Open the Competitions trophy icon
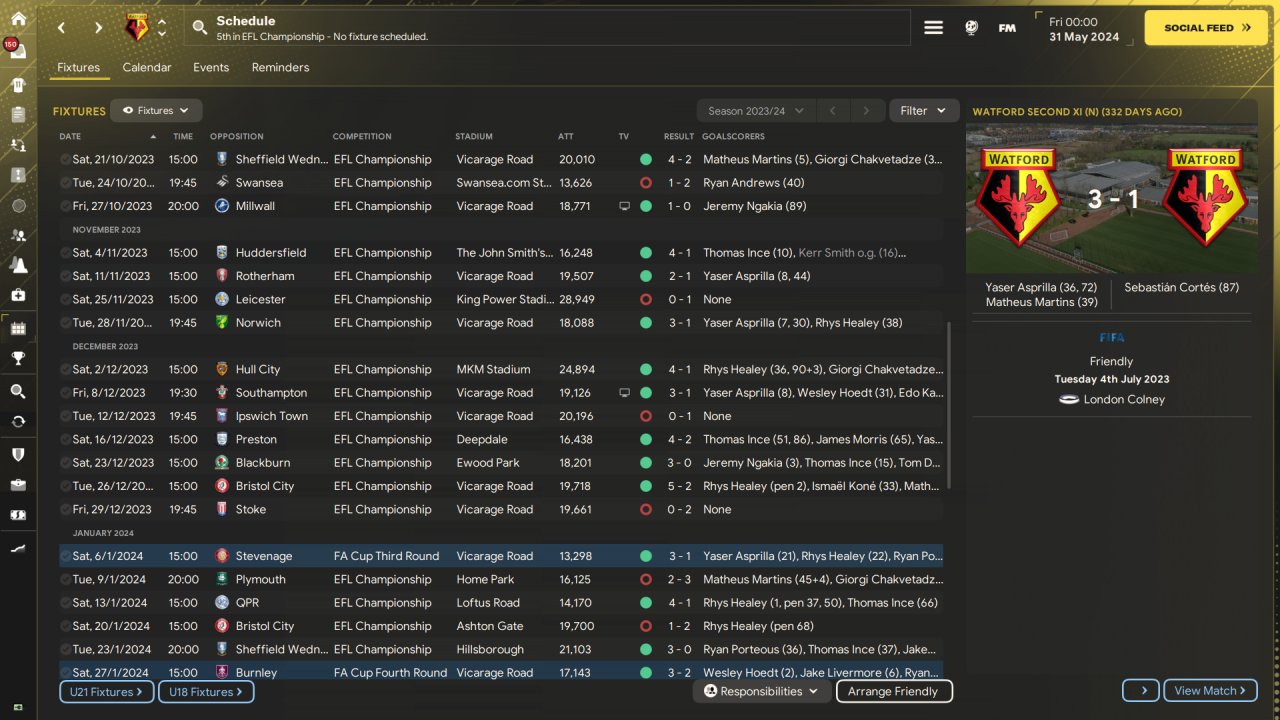This screenshot has height=720, width=1280. [18, 358]
